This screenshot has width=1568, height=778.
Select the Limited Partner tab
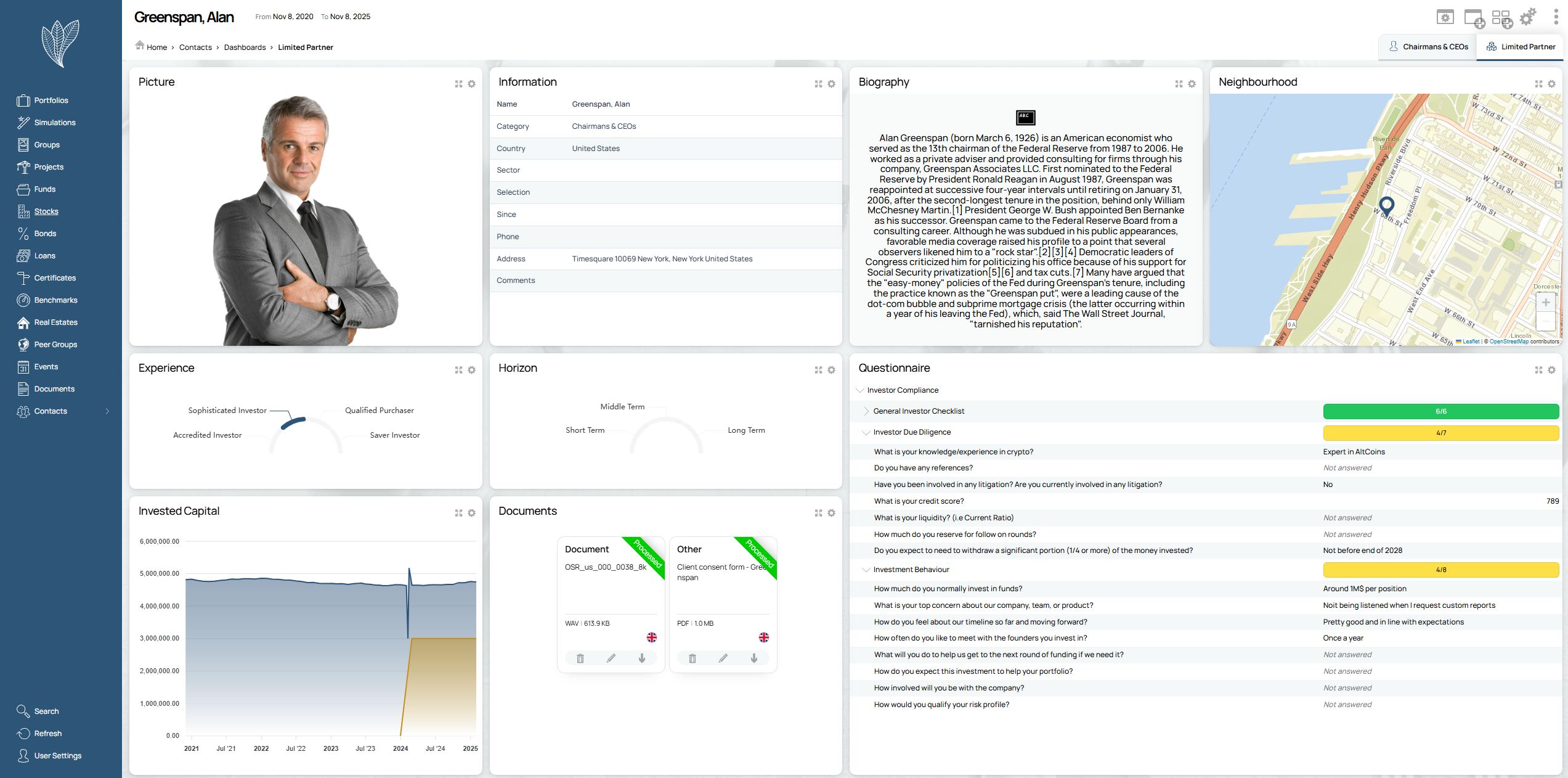point(1521,47)
